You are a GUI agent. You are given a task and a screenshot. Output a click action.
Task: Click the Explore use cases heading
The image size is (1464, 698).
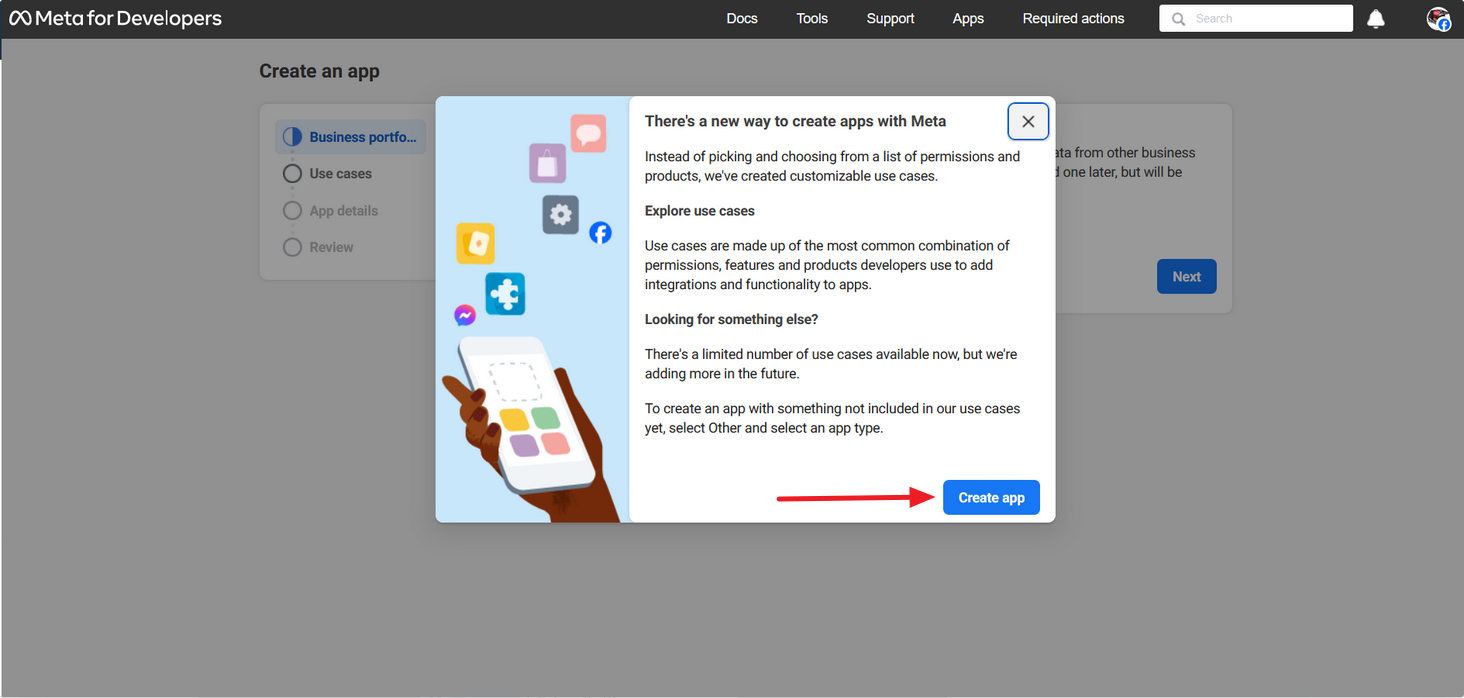pyautogui.click(x=700, y=211)
